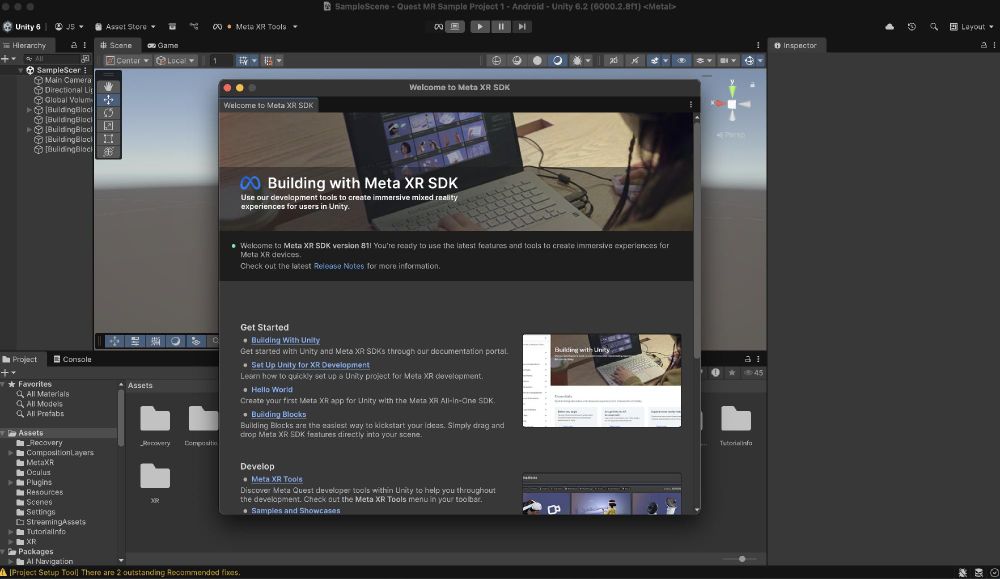This screenshot has height=579, width=1000.
Task: Open the version control branch icon in top toolbar
Action: (194, 27)
